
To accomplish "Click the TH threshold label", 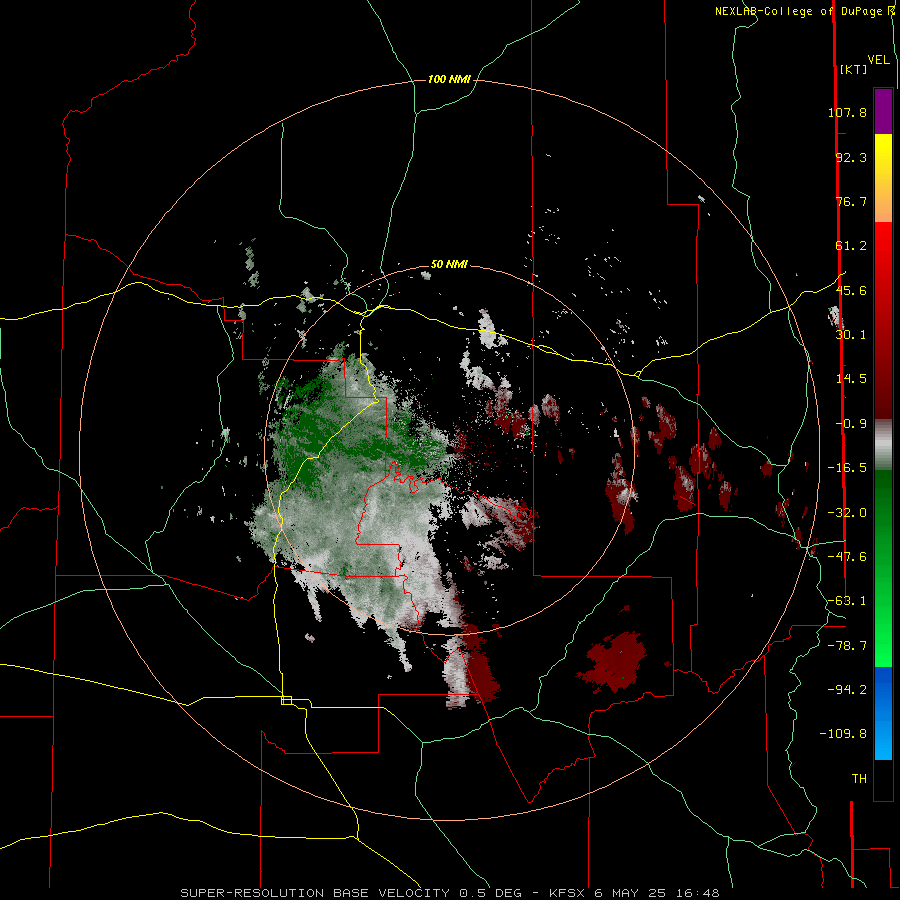I will point(859,779).
